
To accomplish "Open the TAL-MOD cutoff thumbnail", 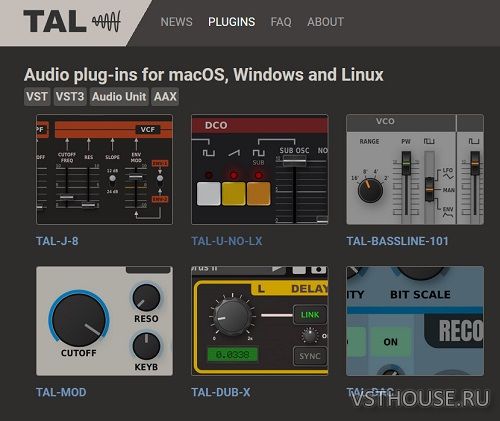I will pos(104,321).
